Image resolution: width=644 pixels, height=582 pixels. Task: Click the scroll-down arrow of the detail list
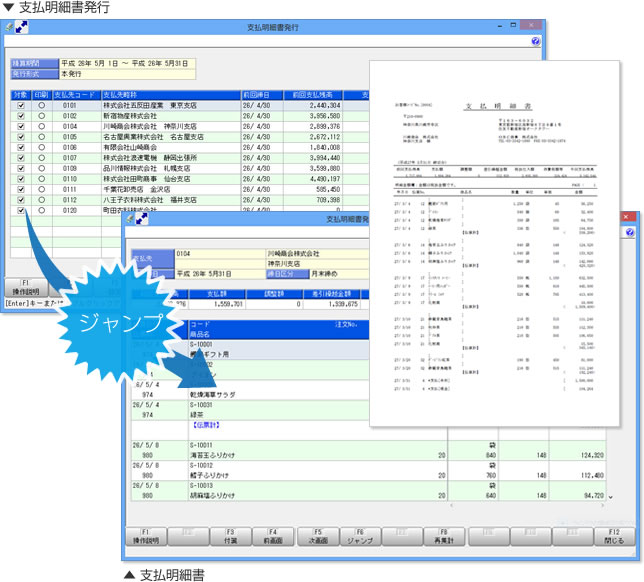point(611,497)
